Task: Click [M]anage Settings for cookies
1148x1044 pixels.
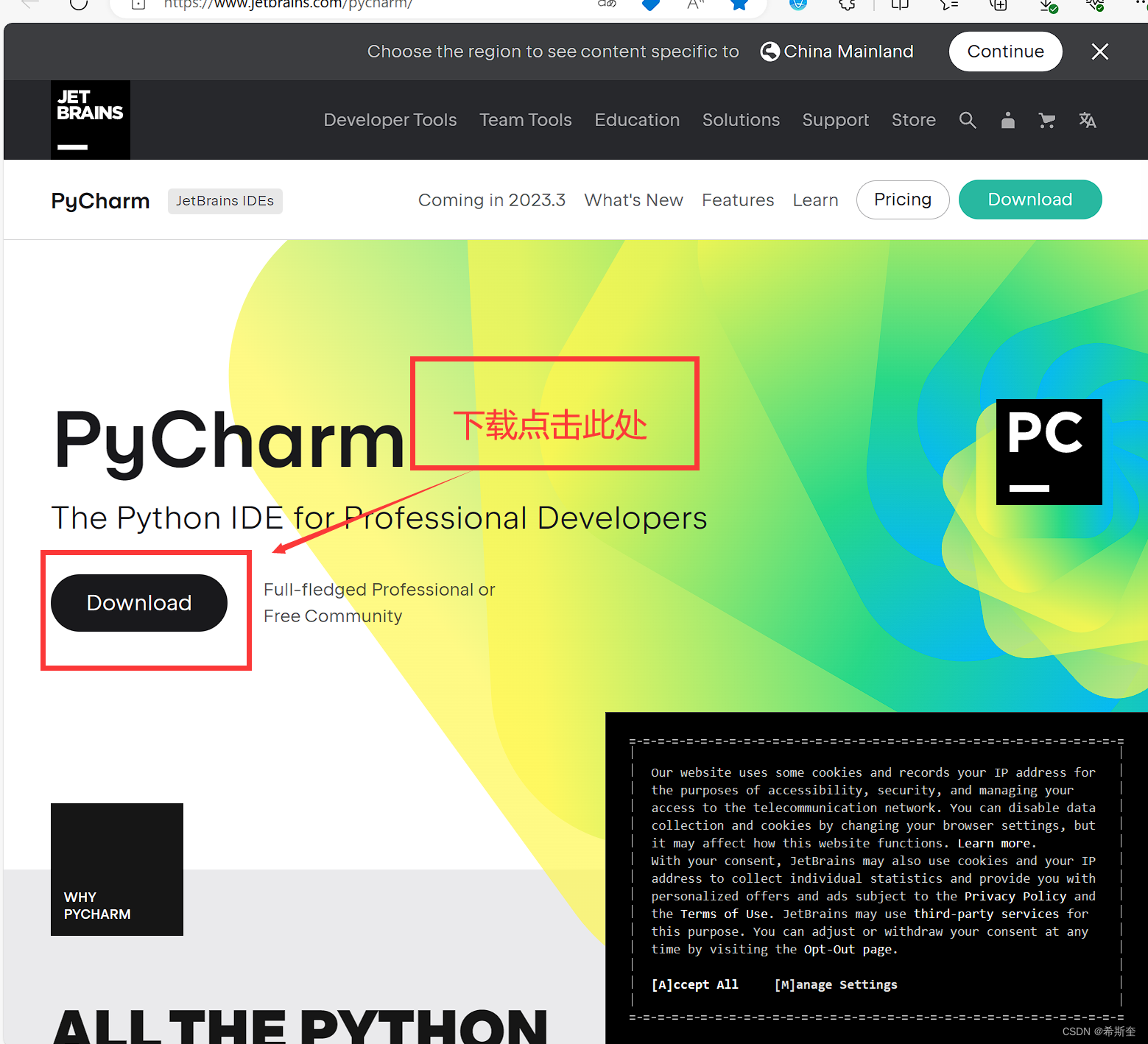Action: [x=836, y=984]
